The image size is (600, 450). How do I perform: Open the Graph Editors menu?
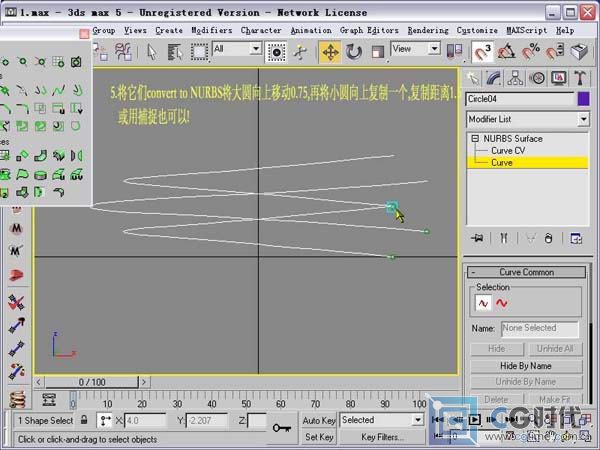pyautogui.click(x=369, y=30)
